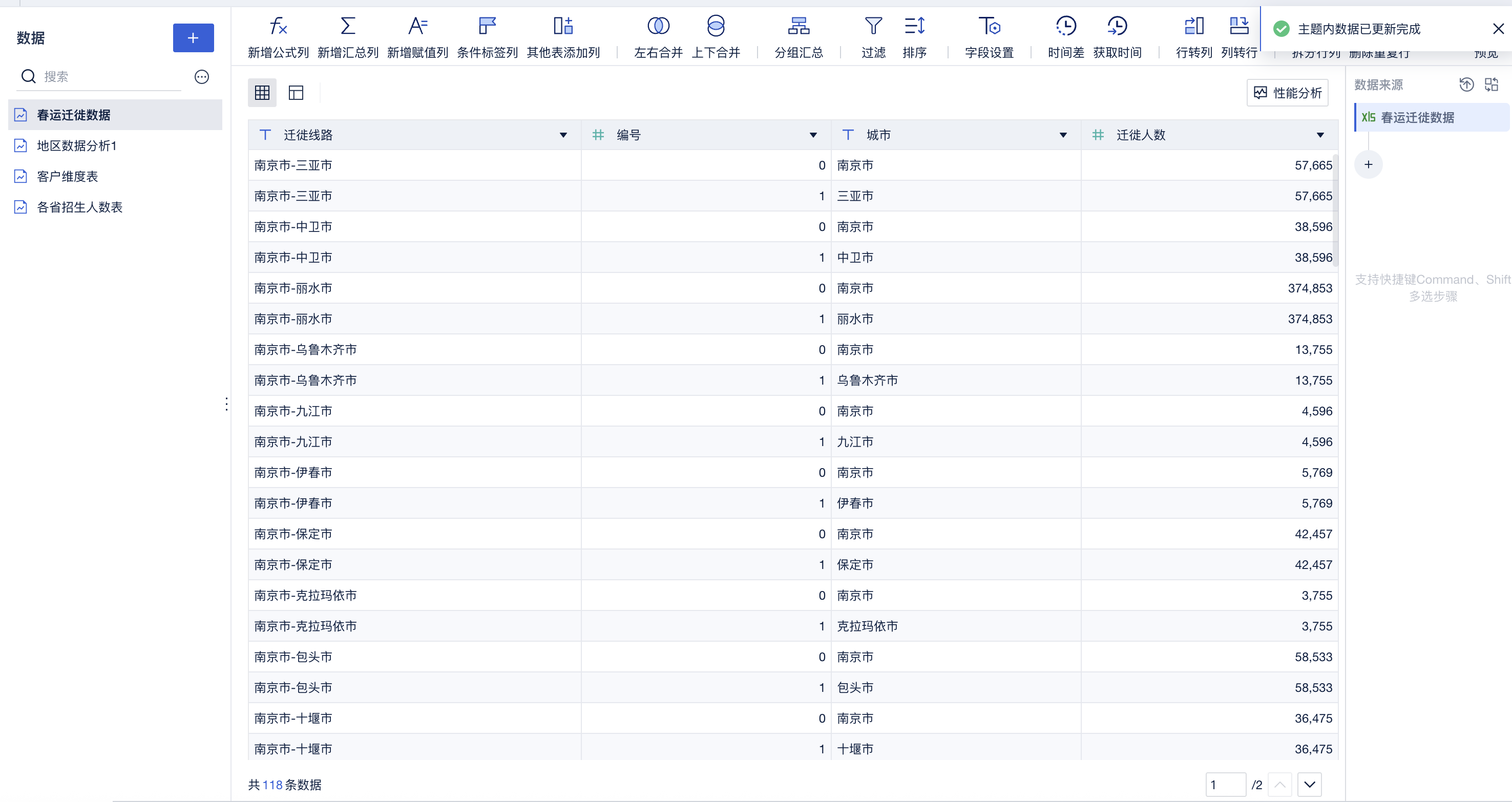The width and height of the screenshot is (1512, 802).
Task: Switch to table grid view
Action: (x=262, y=93)
